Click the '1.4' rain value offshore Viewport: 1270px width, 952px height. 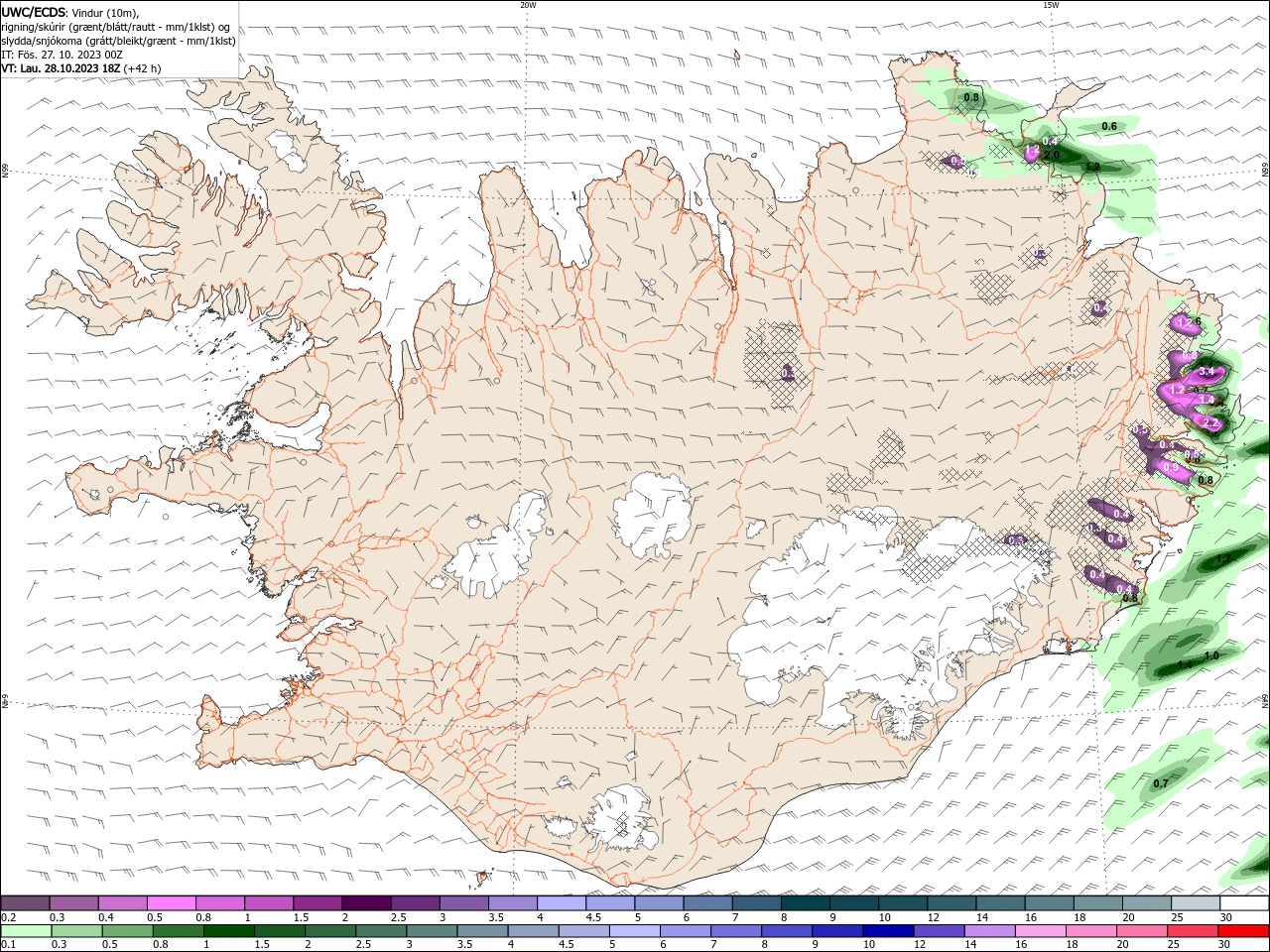[x=1185, y=664]
